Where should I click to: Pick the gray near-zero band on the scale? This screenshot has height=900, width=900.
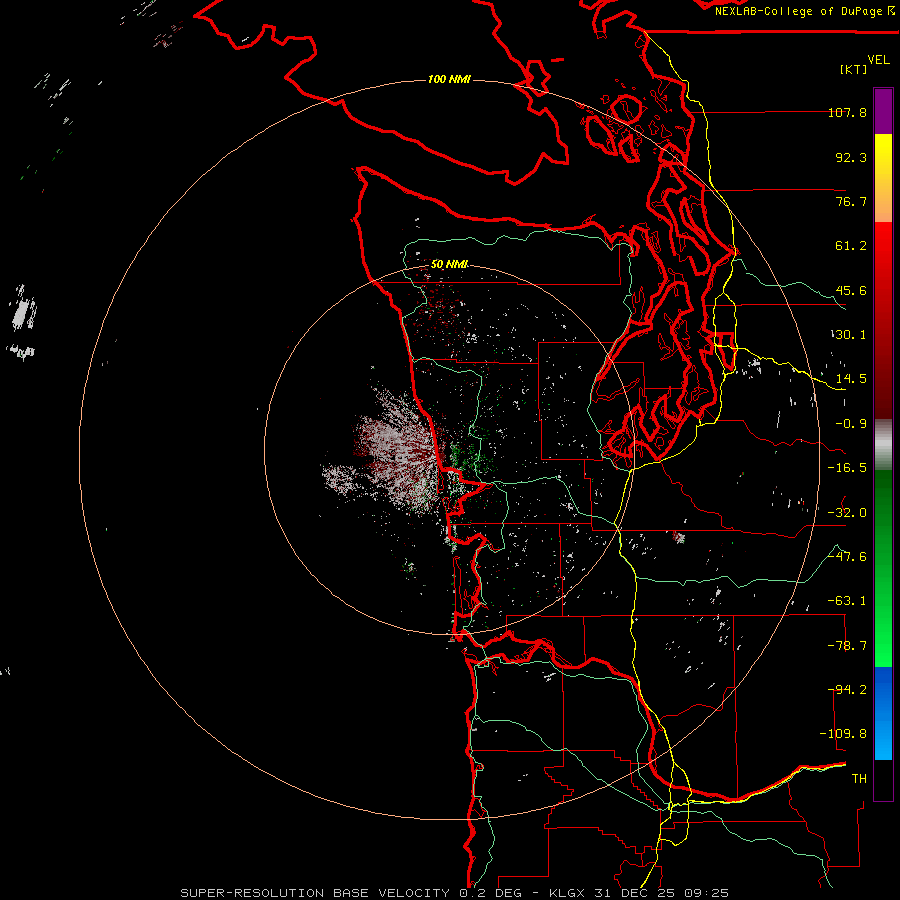(883, 445)
